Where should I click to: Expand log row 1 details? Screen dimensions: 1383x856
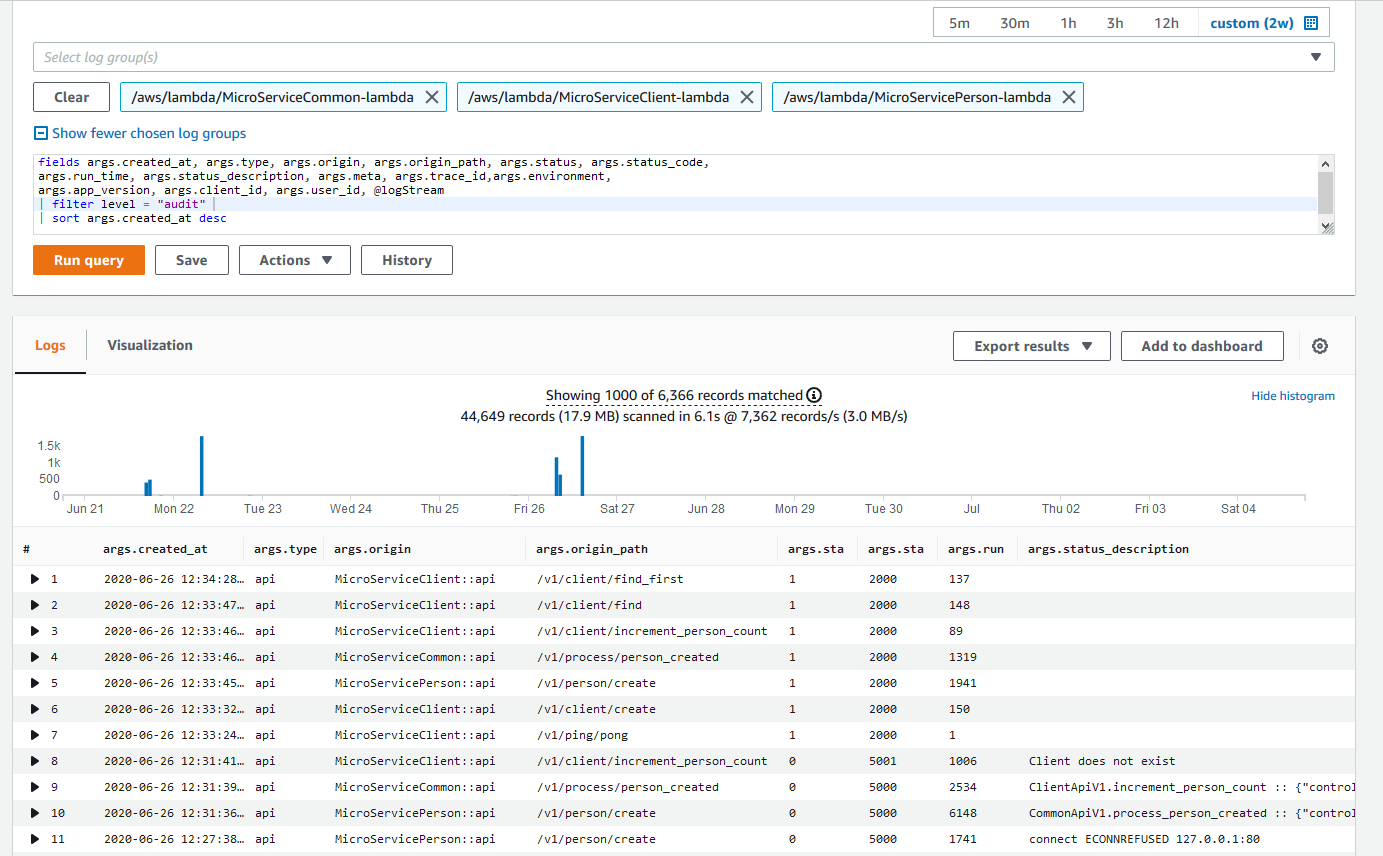(x=35, y=579)
